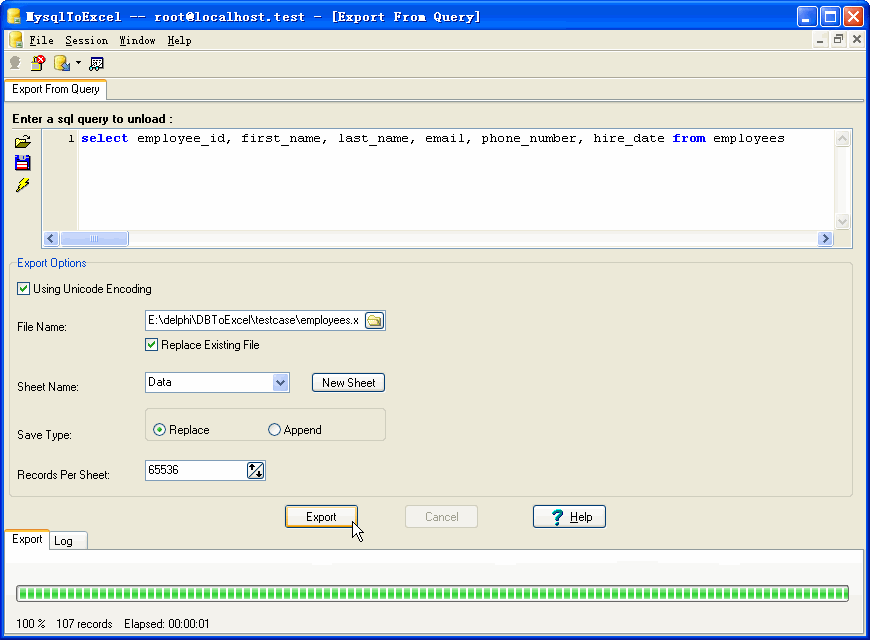Click the horizontal scrollbar thumb in query editor
Image resolution: width=870 pixels, height=640 pixels.
coord(94,239)
